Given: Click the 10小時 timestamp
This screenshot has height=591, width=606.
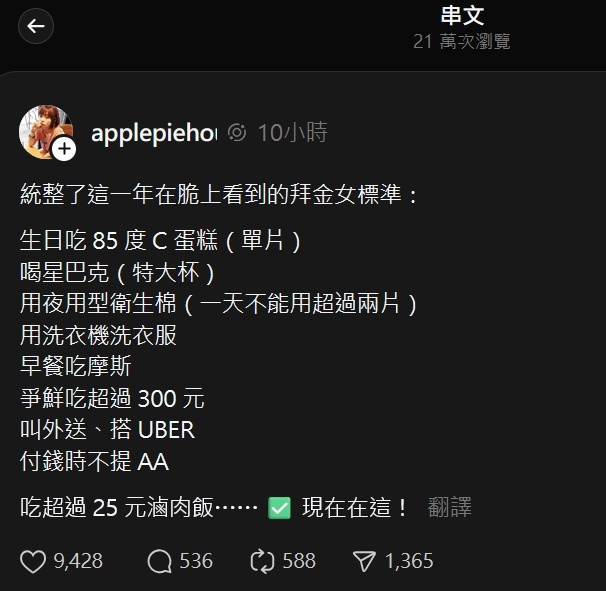Looking at the screenshot, I should pos(293,133).
